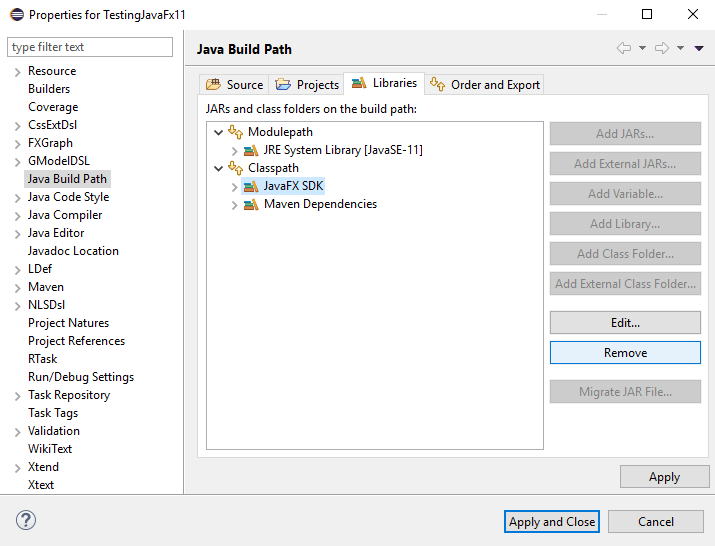The image size is (715, 546).
Task: Expand the Maven Dependencies node
Action: point(234,205)
